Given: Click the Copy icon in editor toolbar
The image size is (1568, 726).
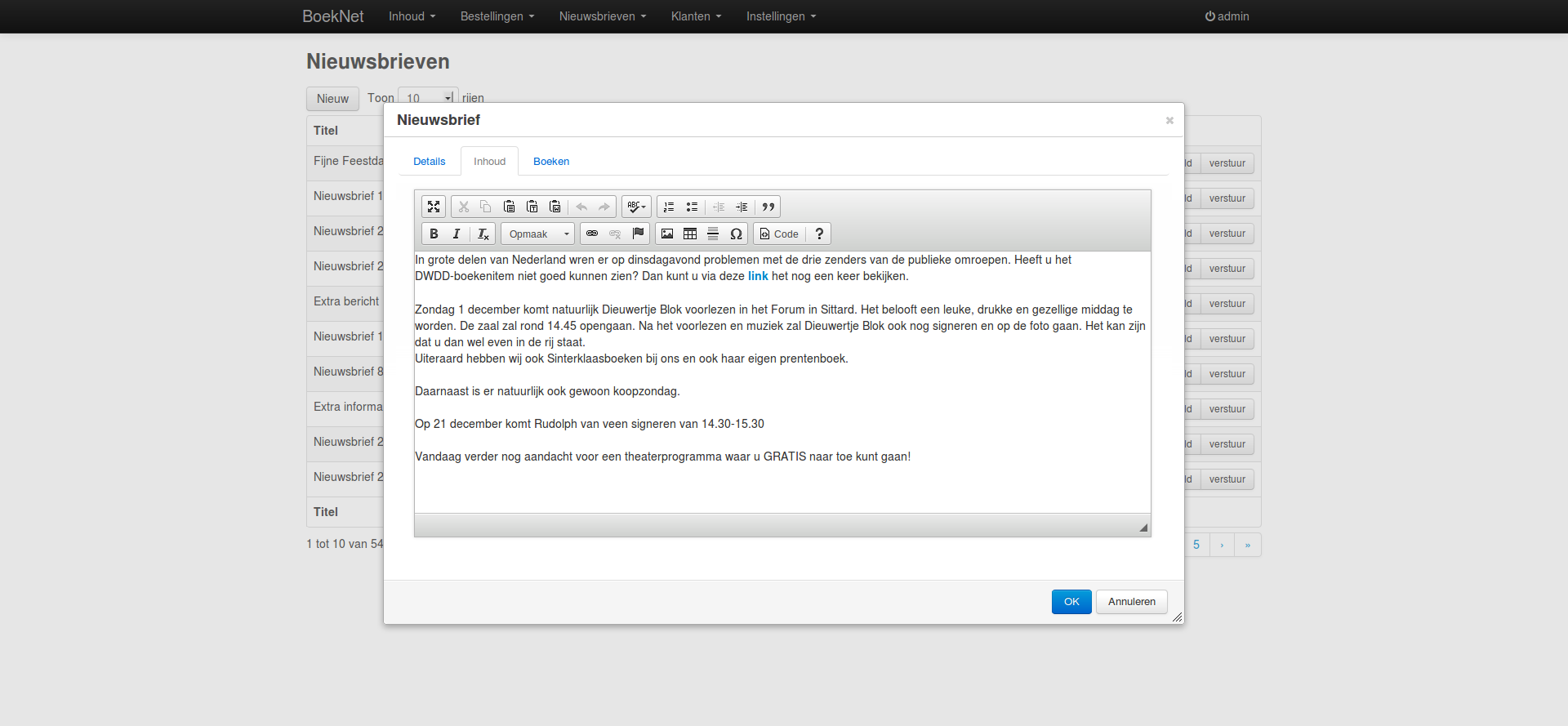Looking at the screenshot, I should click(x=486, y=207).
